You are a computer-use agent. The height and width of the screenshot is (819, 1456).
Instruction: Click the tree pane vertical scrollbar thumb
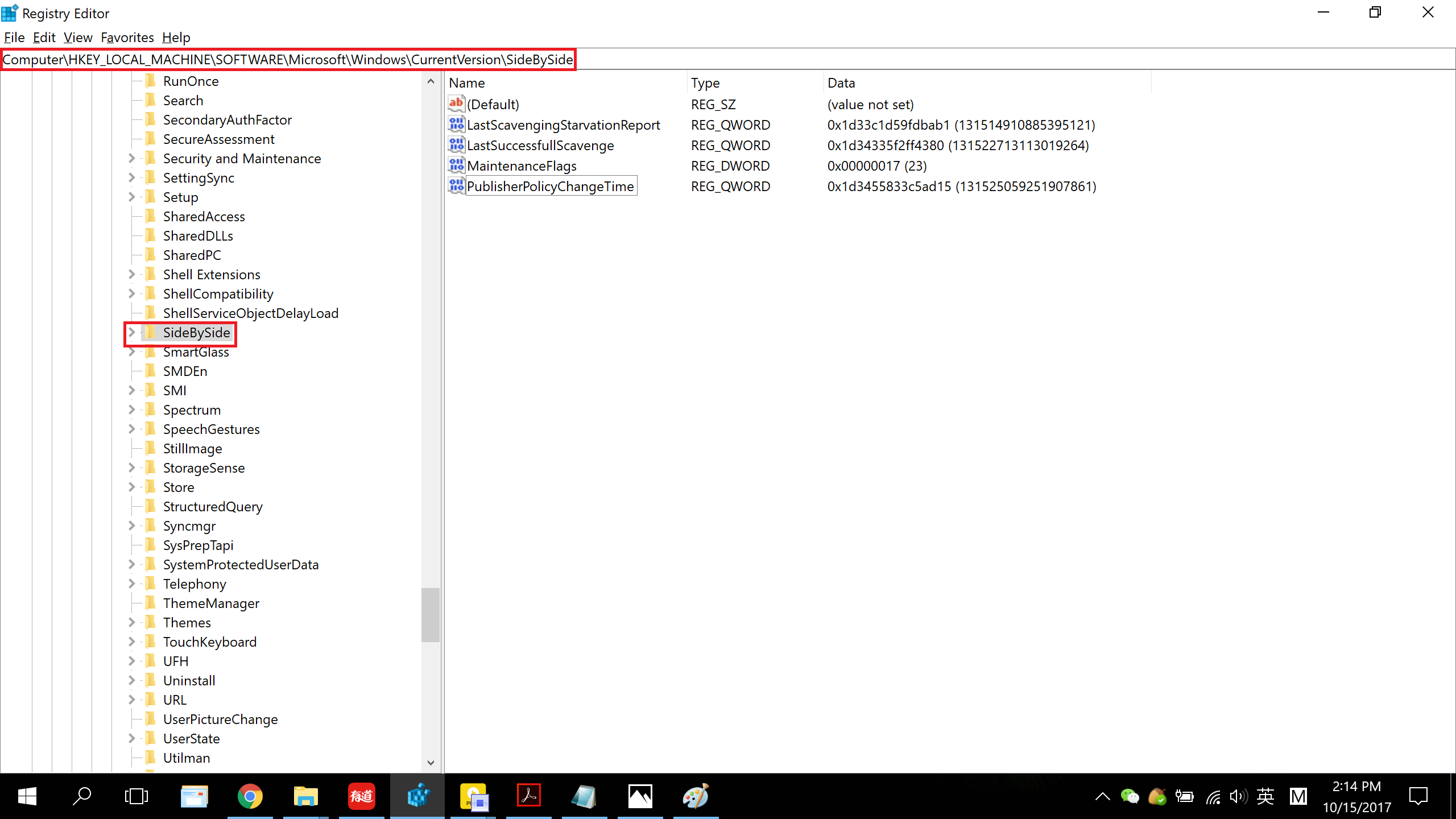(431, 614)
